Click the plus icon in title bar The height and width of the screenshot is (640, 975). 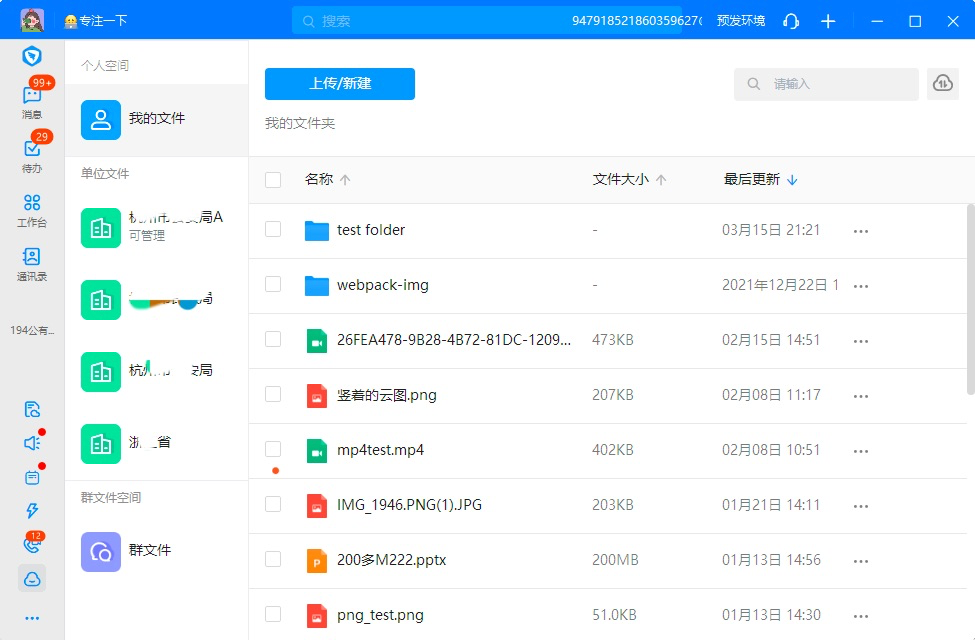(828, 21)
